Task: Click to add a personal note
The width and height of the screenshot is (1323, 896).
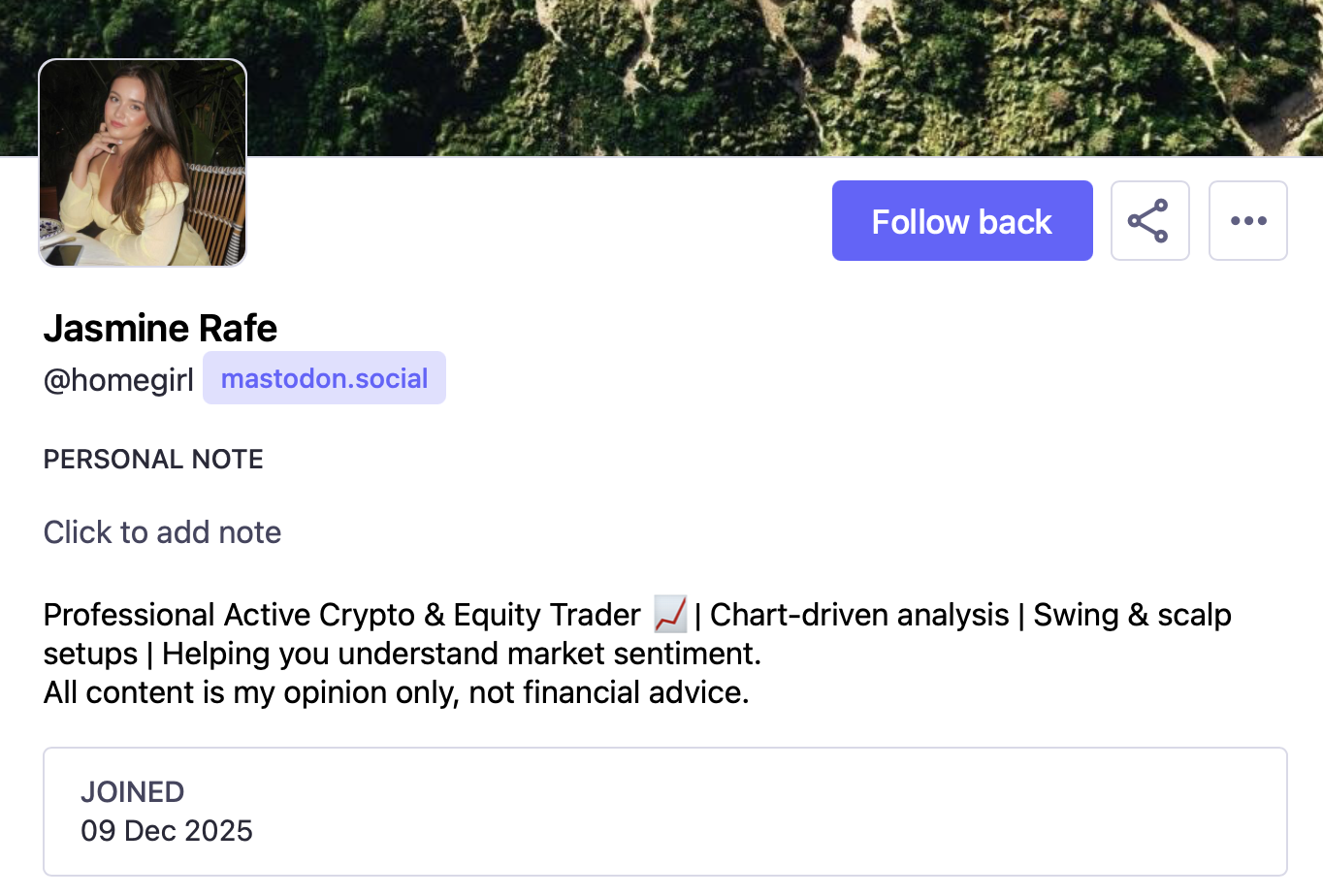Action: [x=162, y=532]
